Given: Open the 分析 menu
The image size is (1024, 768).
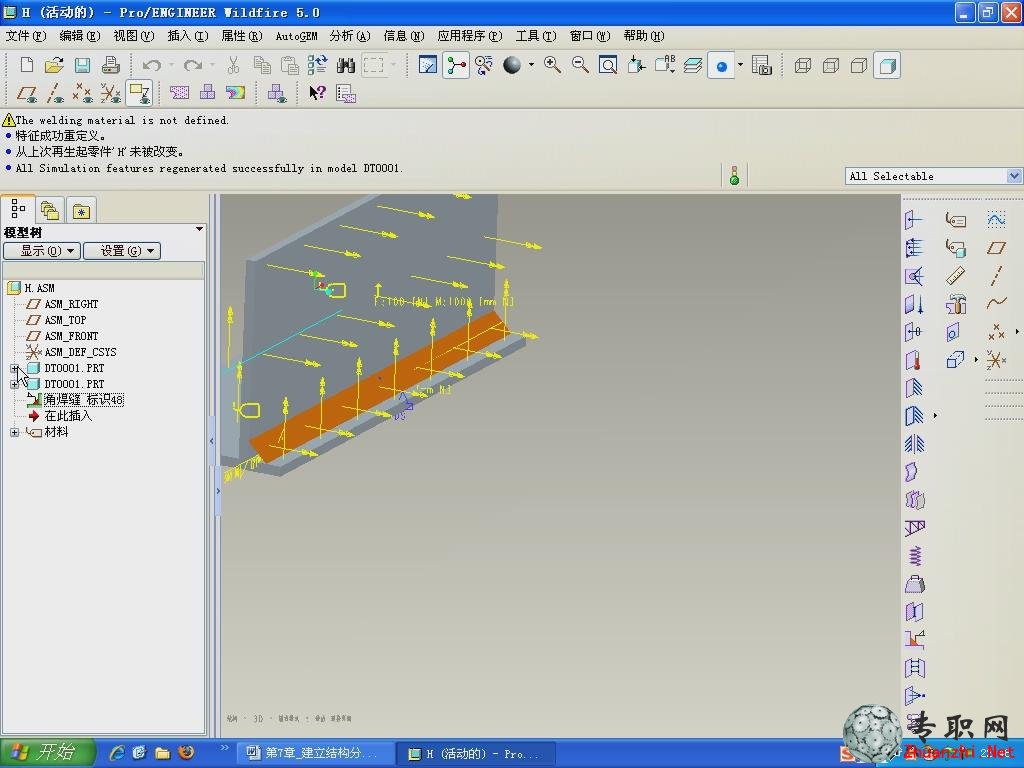Looking at the screenshot, I should tap(349, 36).
